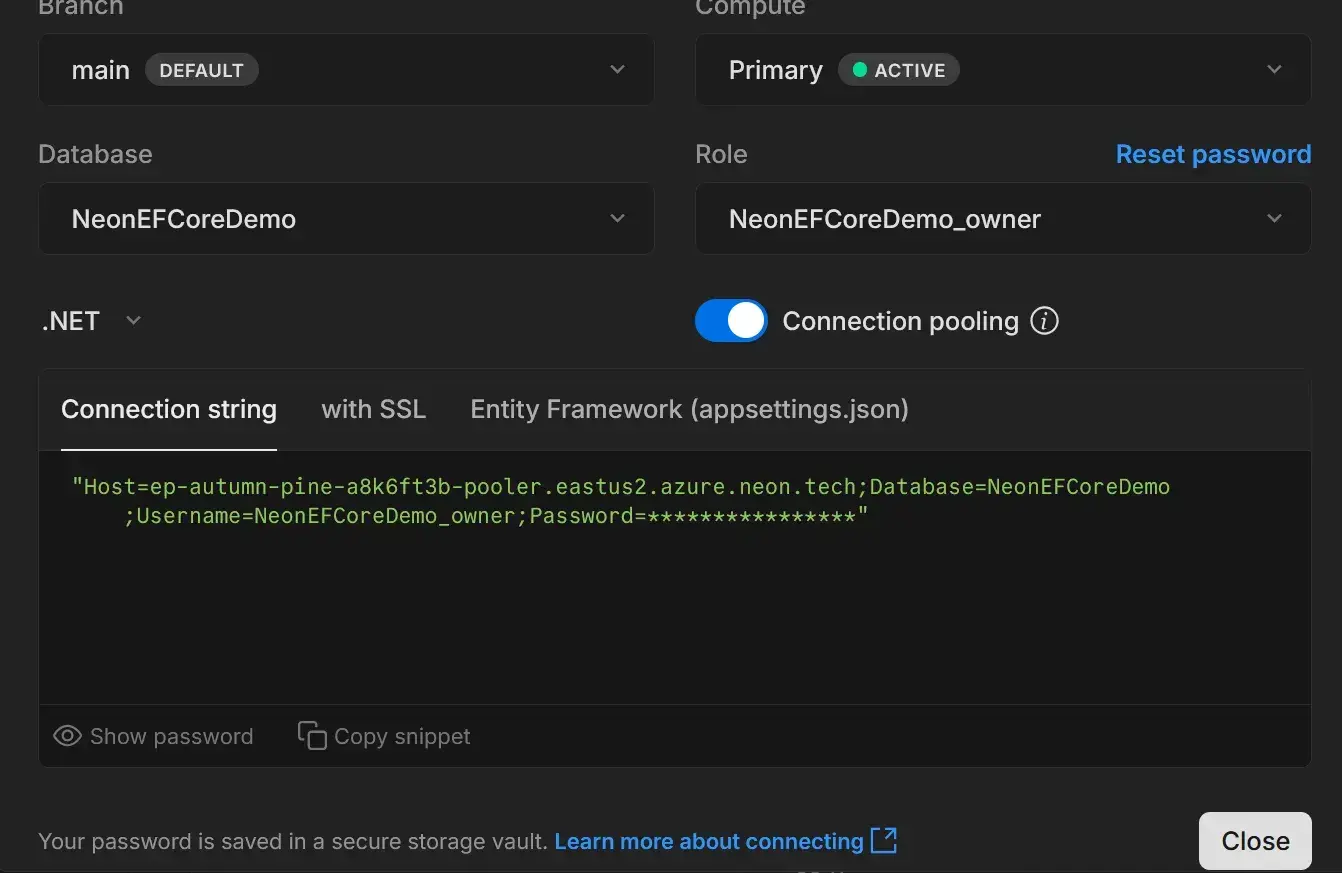Click the external link icon after Learn more

pos(884,840)
